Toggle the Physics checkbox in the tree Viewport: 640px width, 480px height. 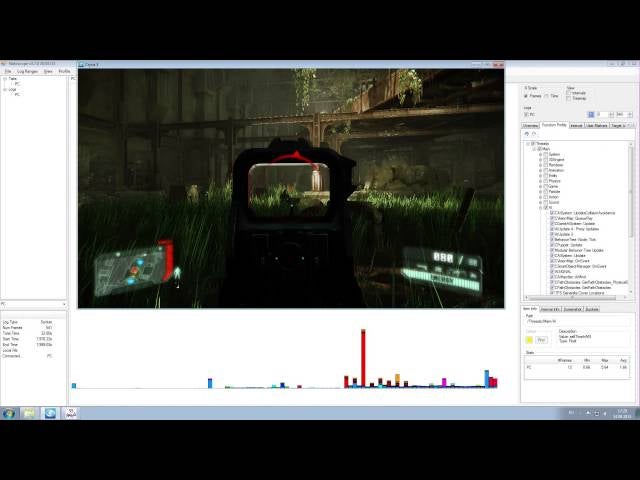point(546,181)
